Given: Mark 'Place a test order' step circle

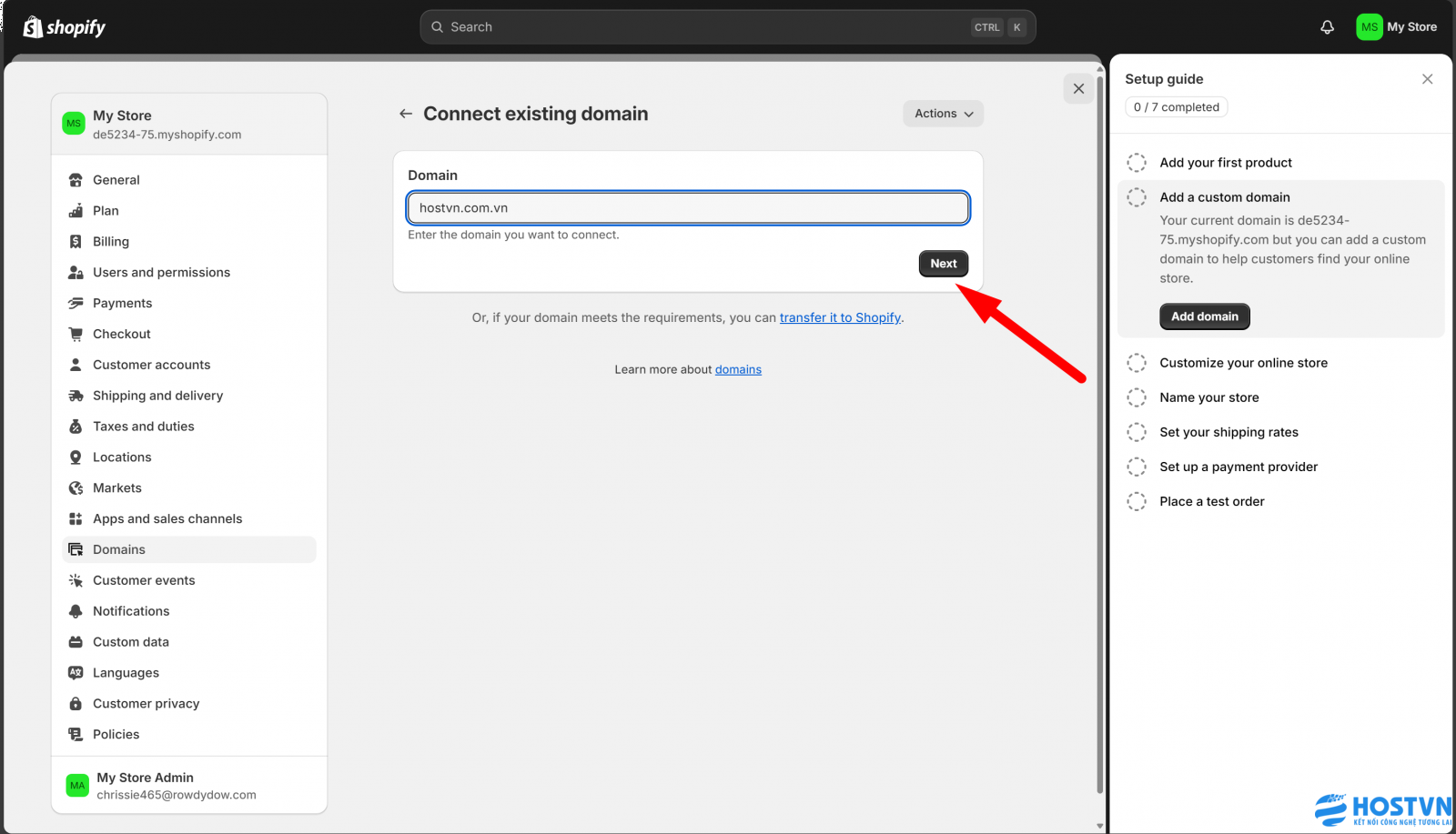Looking at the screenshot, I should pyautogui.click(x=1137, y=501).
